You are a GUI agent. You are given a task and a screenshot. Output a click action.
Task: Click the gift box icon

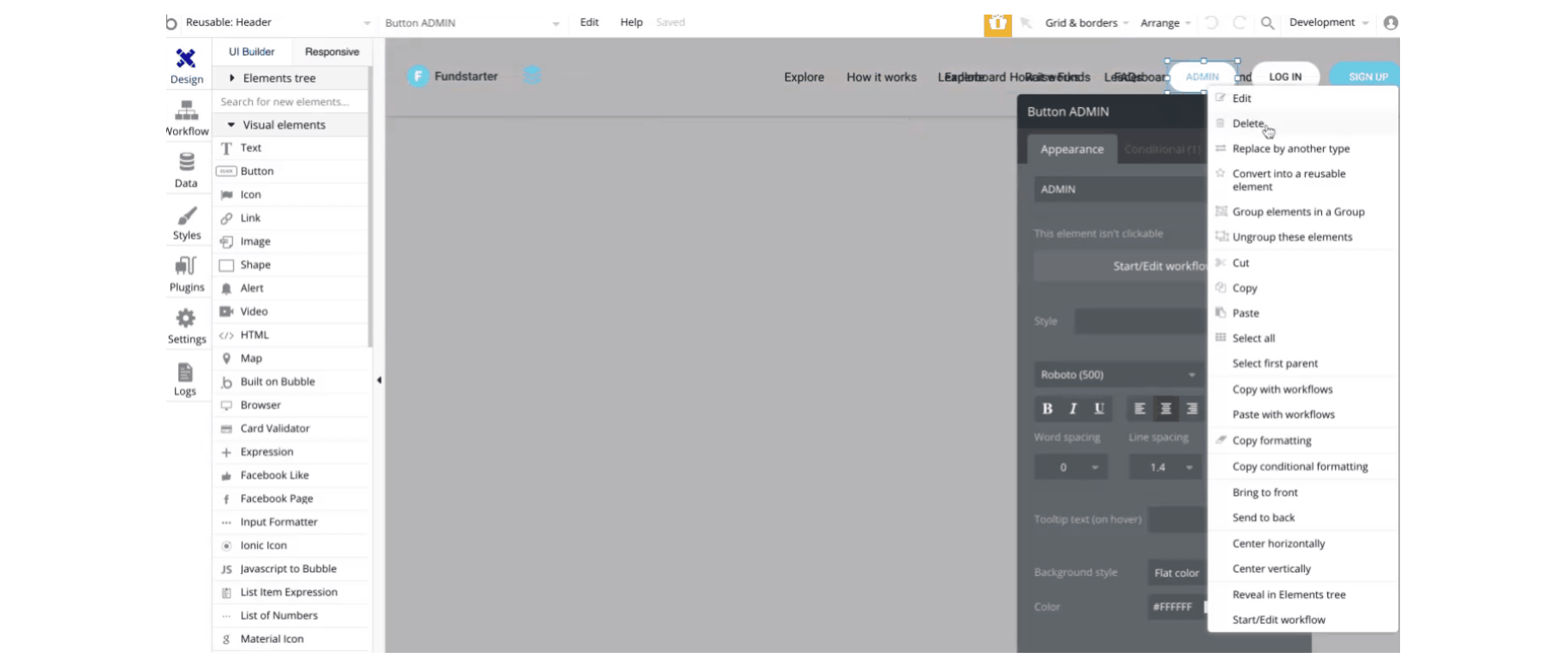point(997,24)
